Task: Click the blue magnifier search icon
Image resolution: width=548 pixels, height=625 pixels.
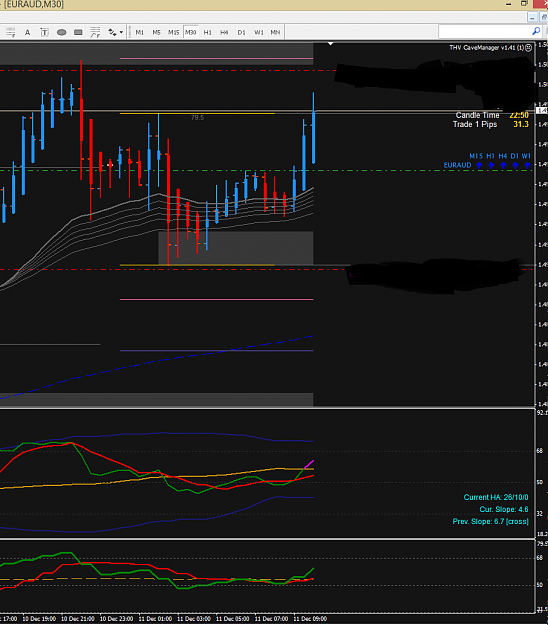Action: [x=536, y=31]
